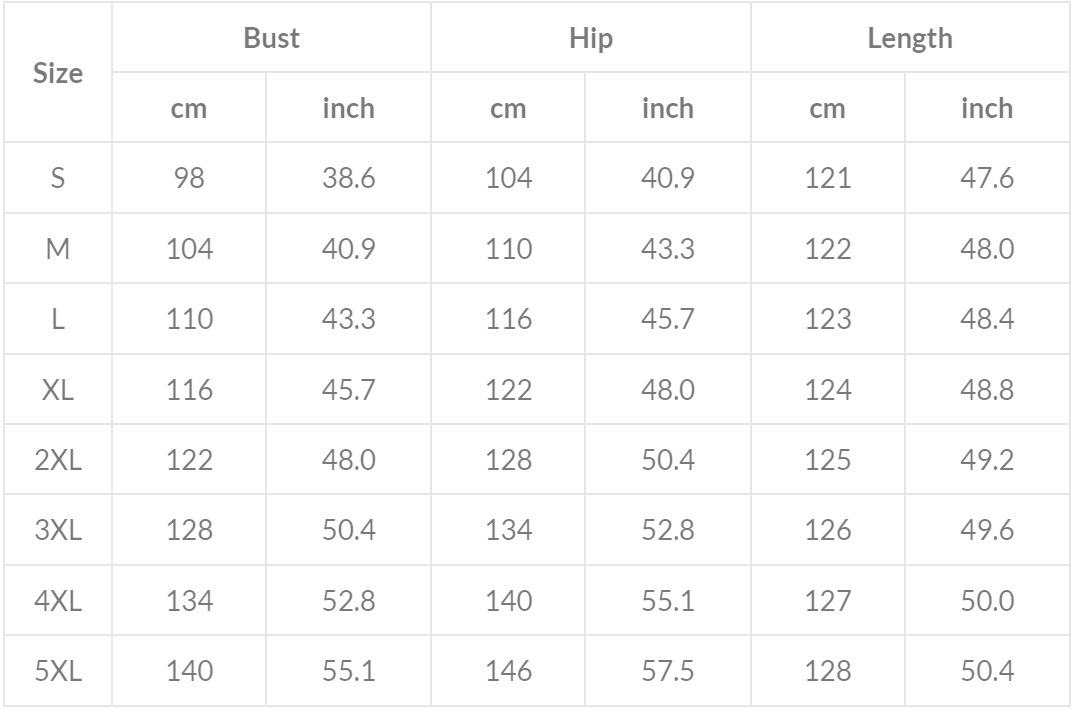Click the 57.5 inch hip value
Viewport: 1073px width, 709px height.
pos(667,670)
